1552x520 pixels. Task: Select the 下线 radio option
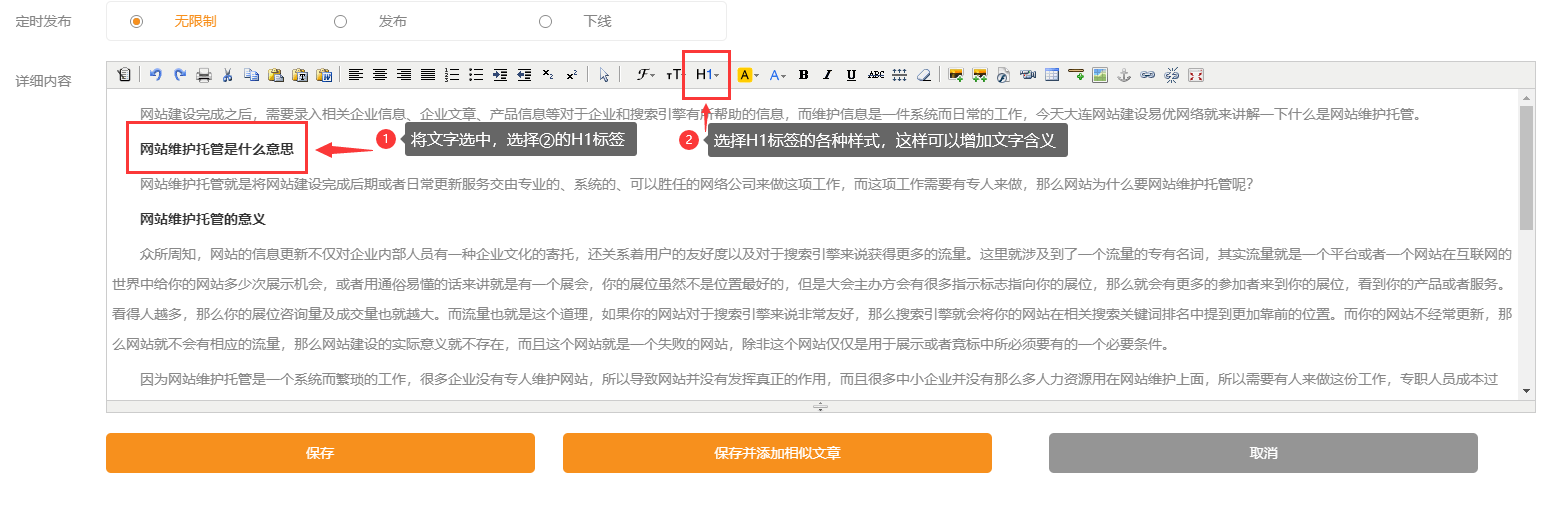click(545, 21)
